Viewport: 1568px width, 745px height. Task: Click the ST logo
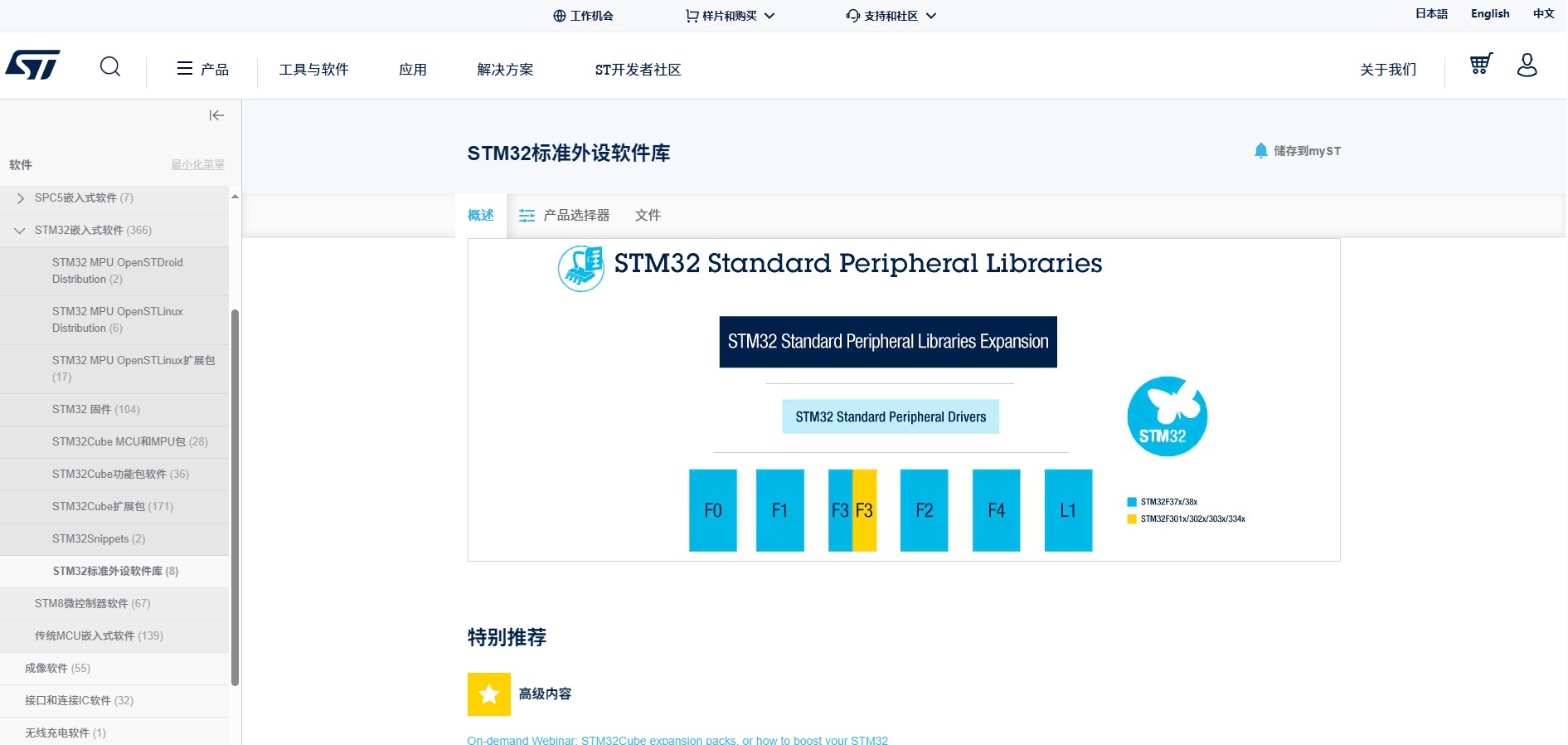[32, 65]
